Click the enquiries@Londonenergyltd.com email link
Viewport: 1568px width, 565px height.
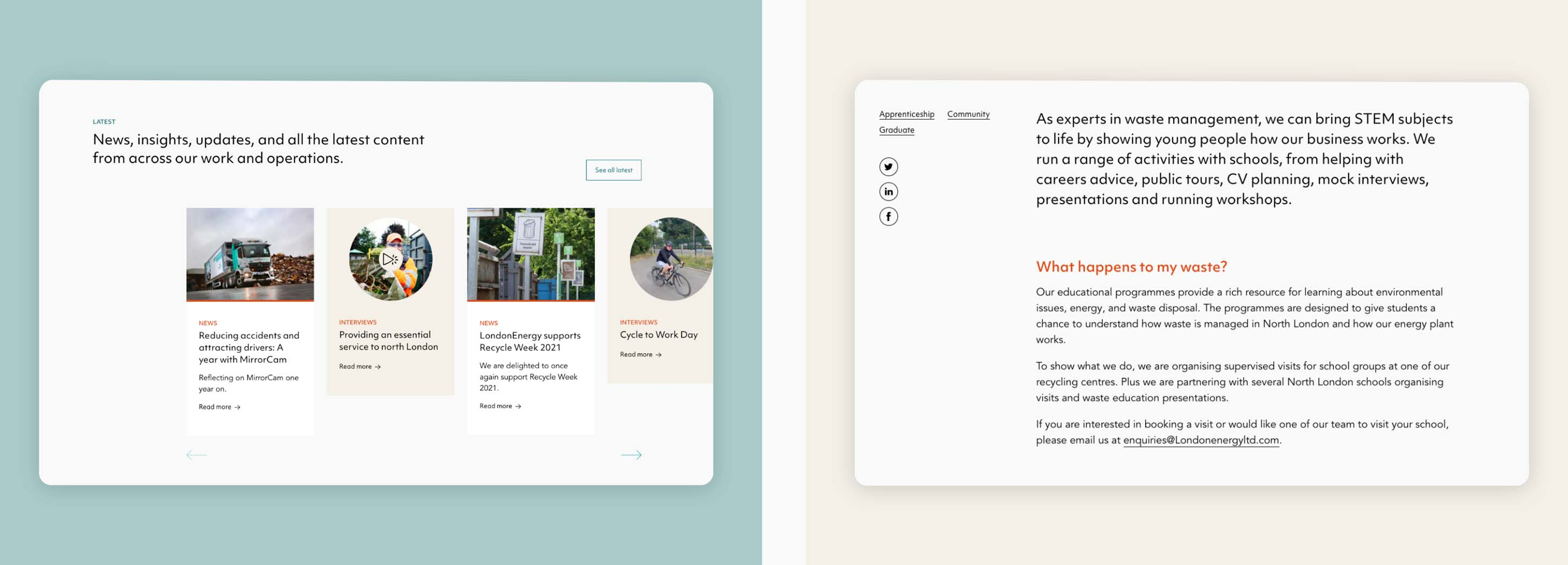coord(1200,439)
